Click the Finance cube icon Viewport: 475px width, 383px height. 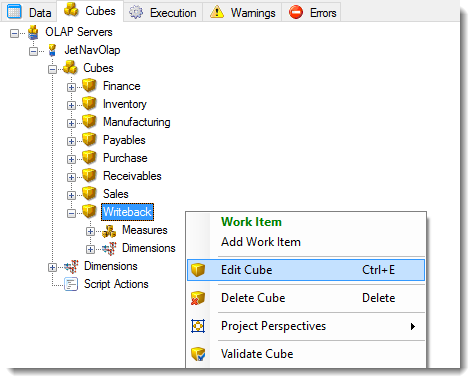(x=89, y=85)
